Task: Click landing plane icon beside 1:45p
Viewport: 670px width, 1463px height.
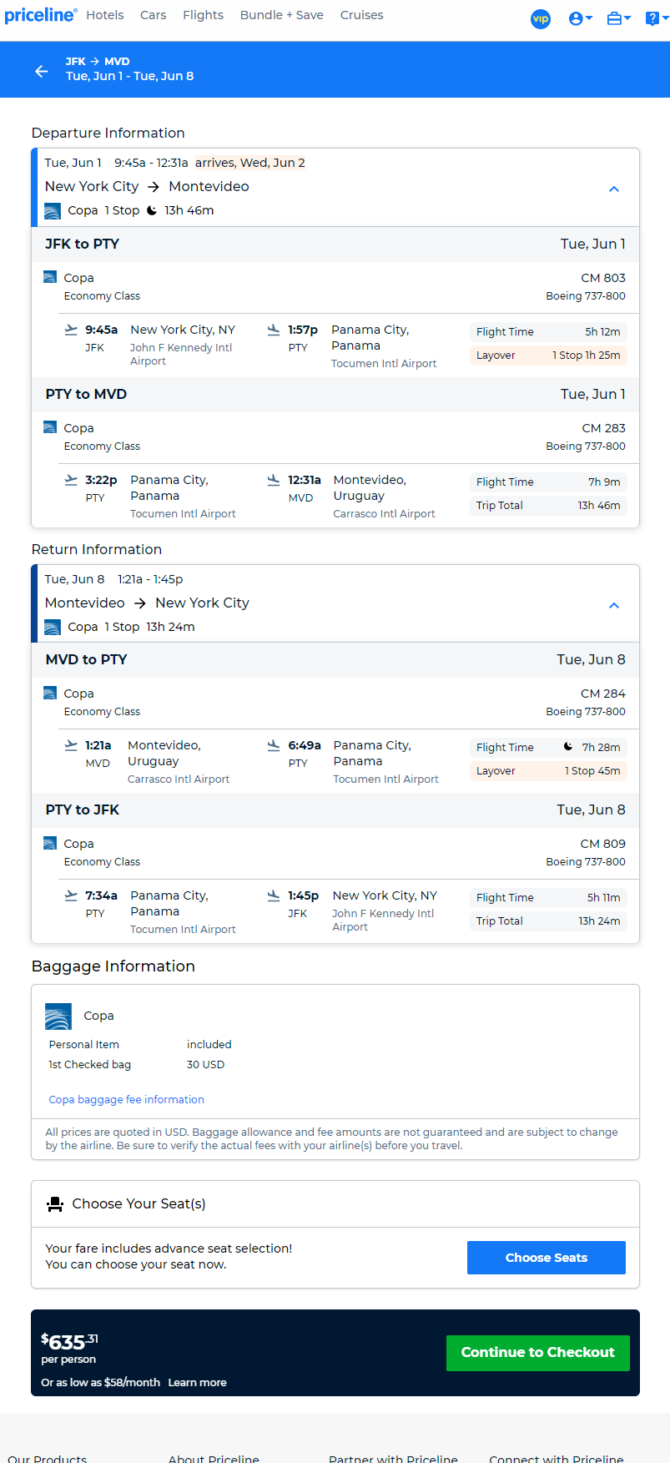Action: tap(274, 894)
